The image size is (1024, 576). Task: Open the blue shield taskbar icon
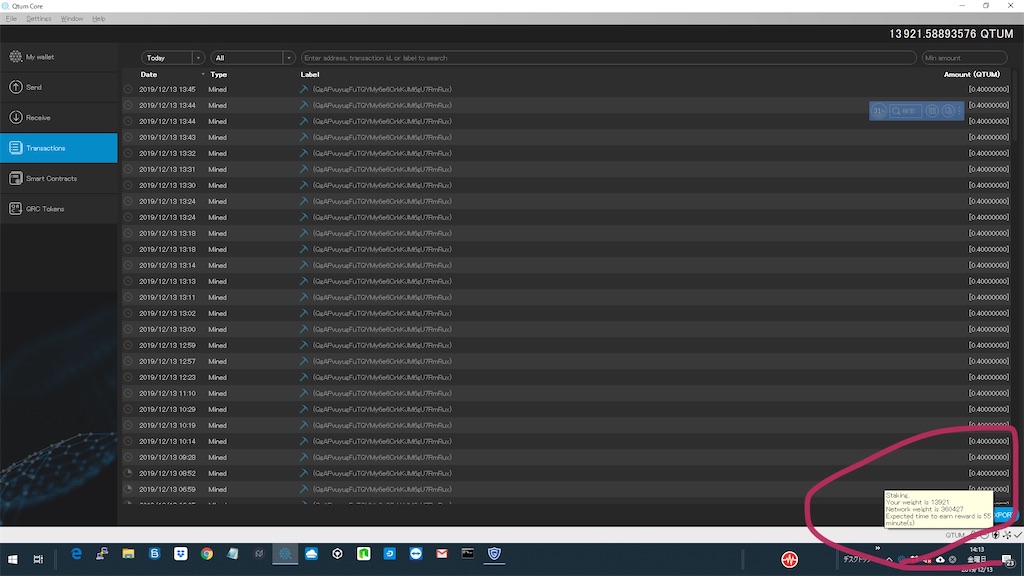[494, 554]
